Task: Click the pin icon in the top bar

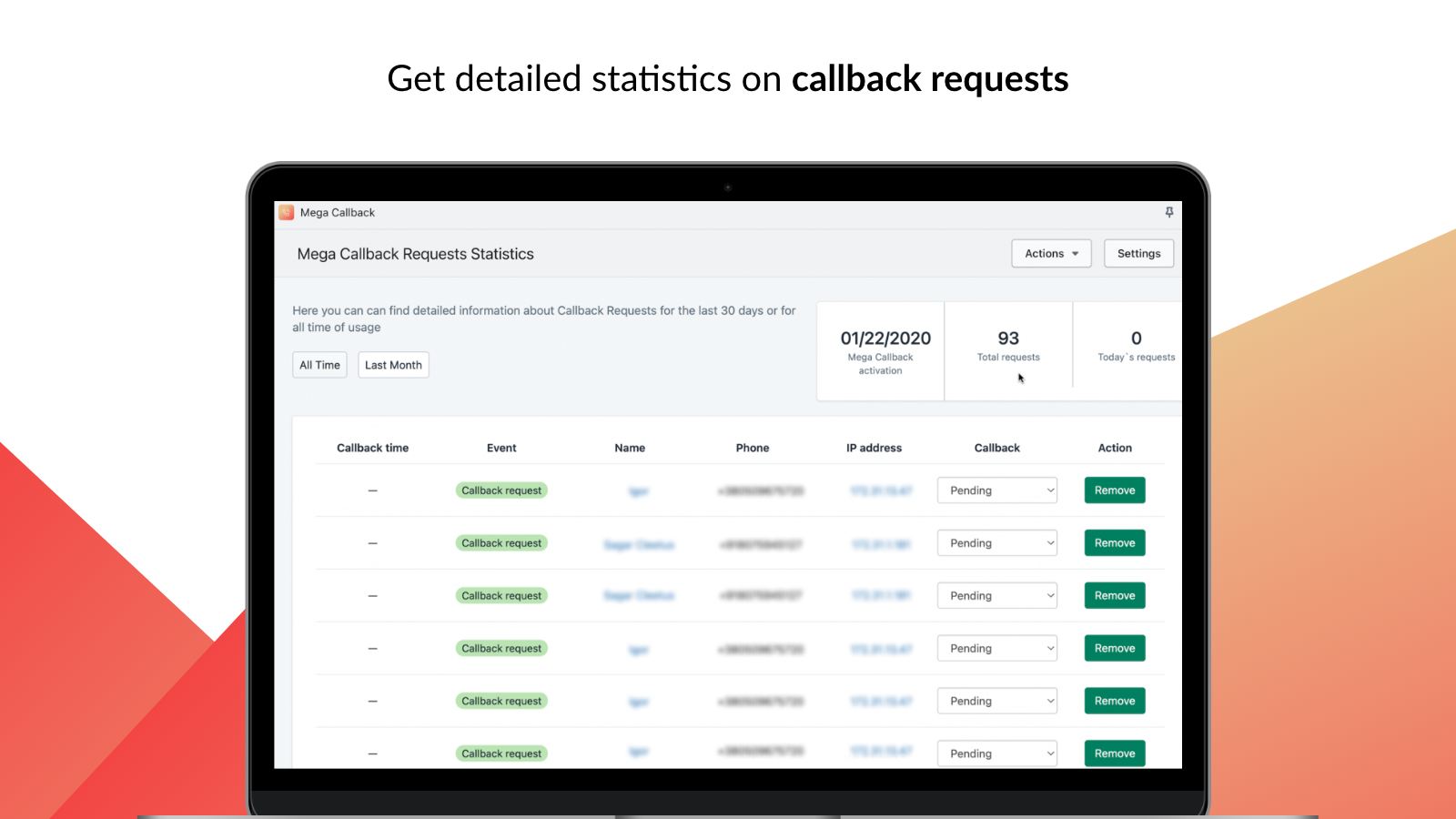Action: [x=1169, y=212]
